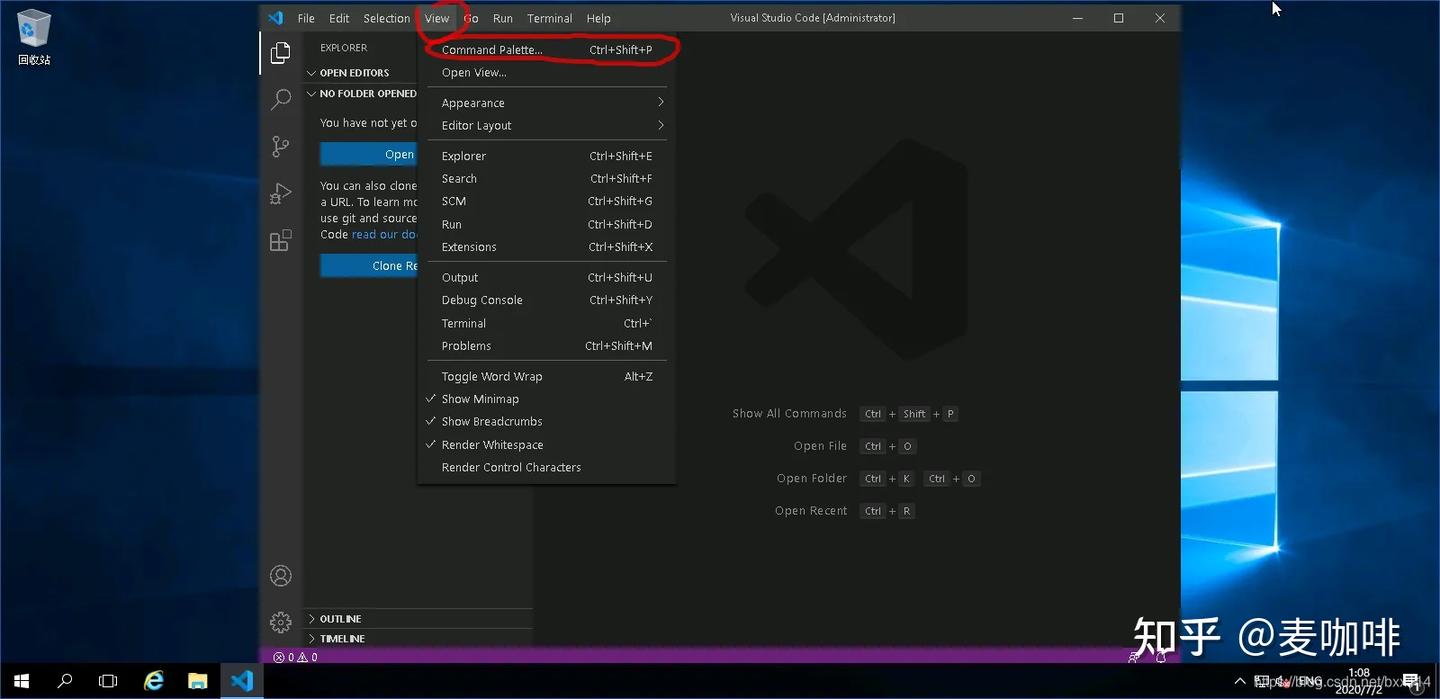The image size is (1440, 699).
Task: Open the Run menu
Action: (x=503, y=18)
